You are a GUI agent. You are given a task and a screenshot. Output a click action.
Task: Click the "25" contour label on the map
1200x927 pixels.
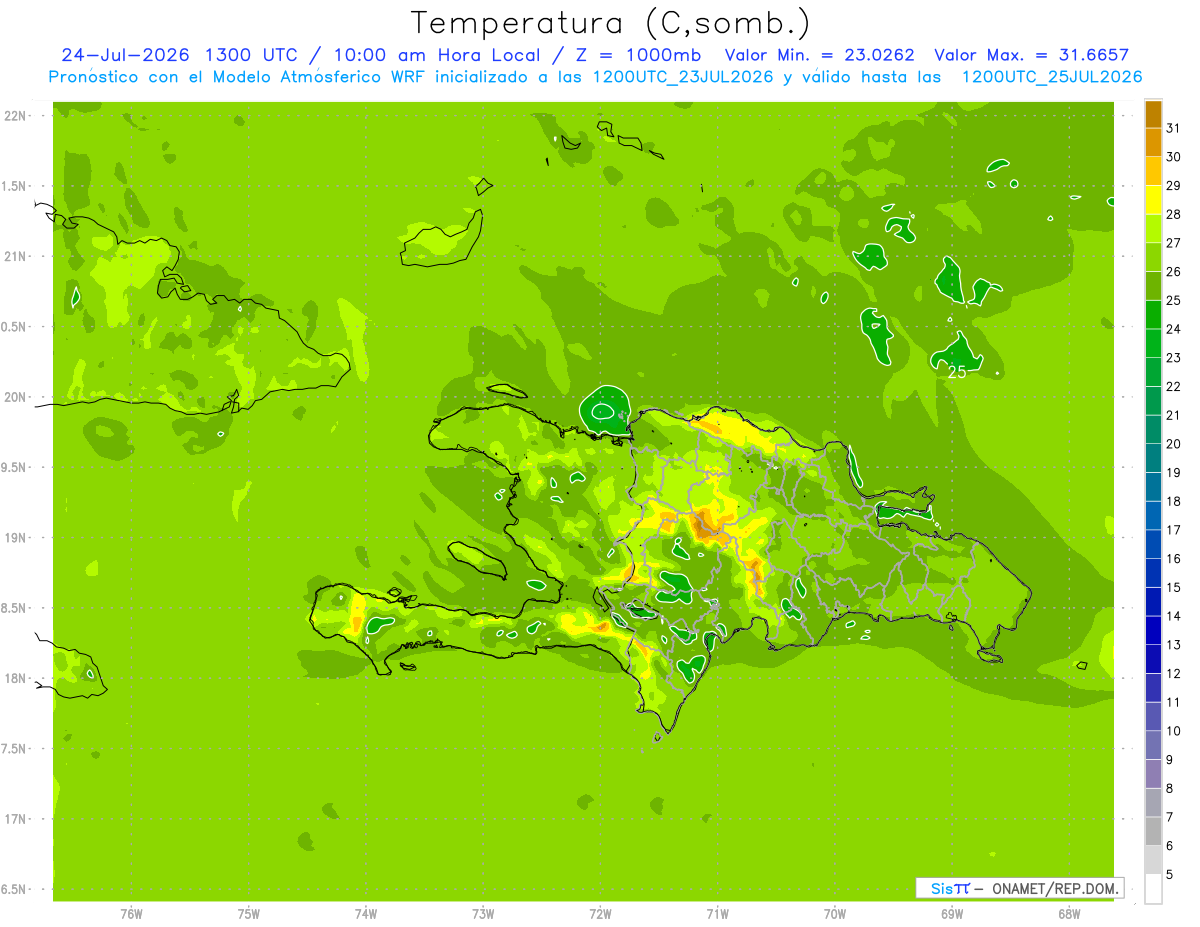coord(957,372)
